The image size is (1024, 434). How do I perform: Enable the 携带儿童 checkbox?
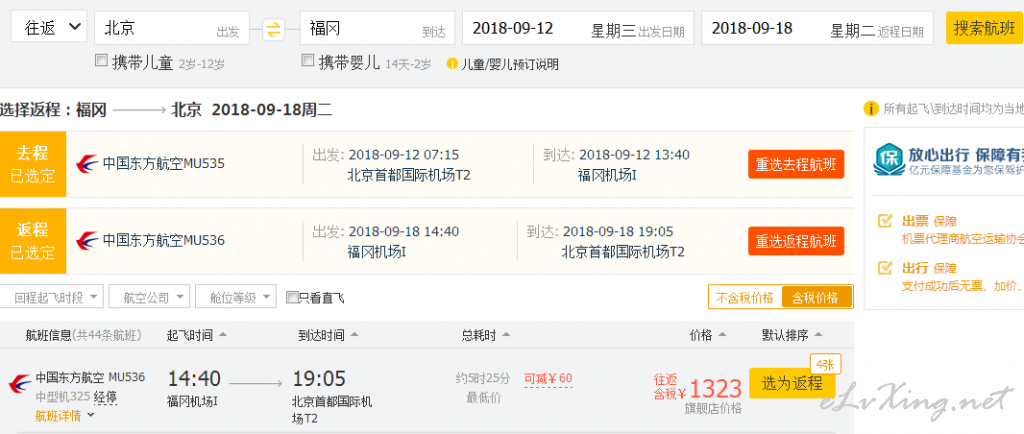(x=101, y=61)
